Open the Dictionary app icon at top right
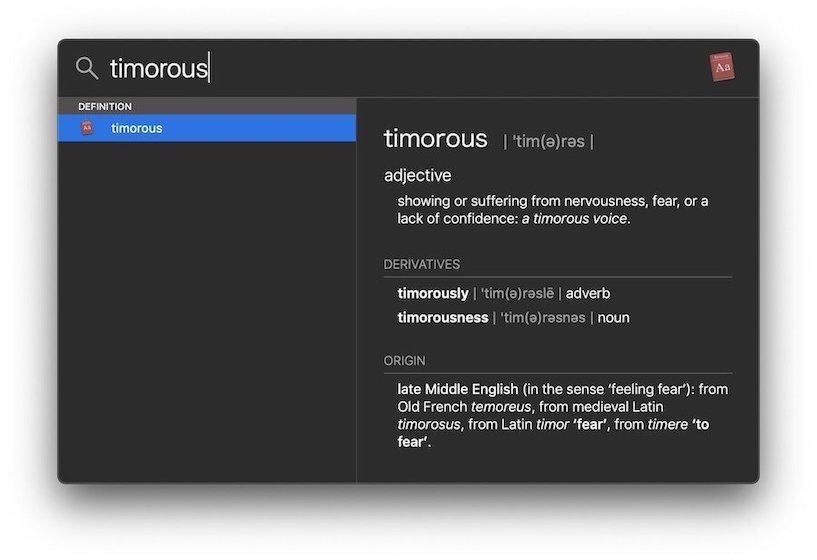 722,67
